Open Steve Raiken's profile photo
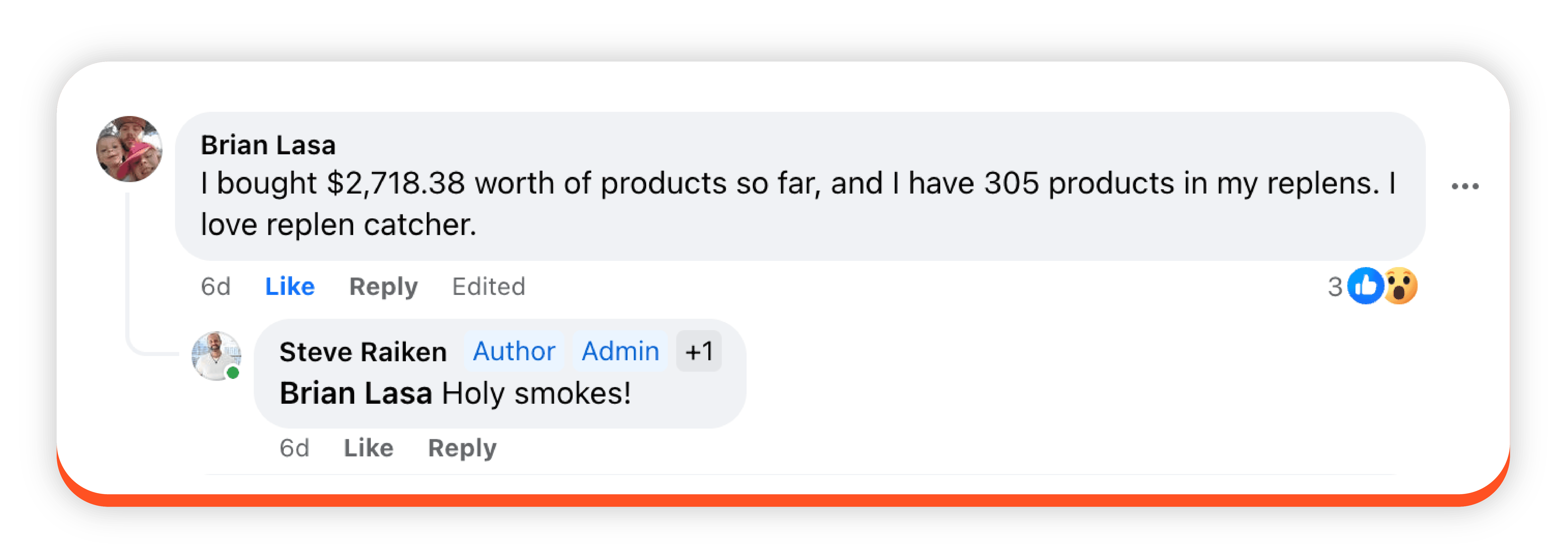Screen dimensions: 1568x559 coord(215,355)
